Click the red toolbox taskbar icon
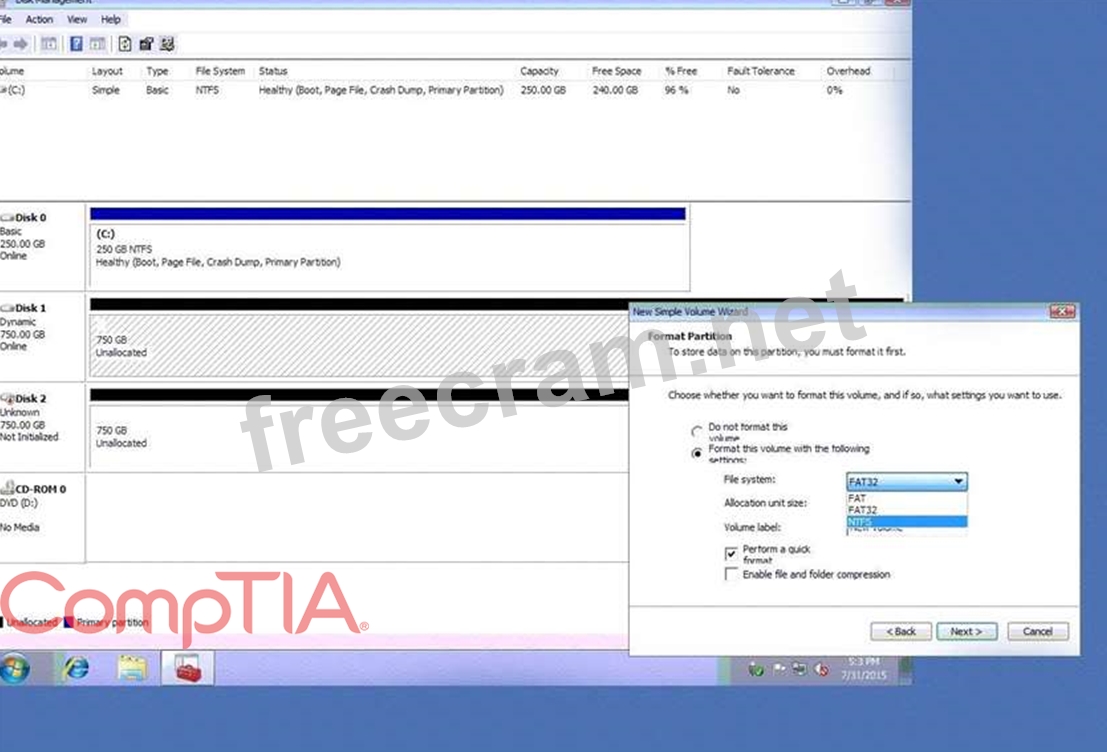 click(188, 668)
